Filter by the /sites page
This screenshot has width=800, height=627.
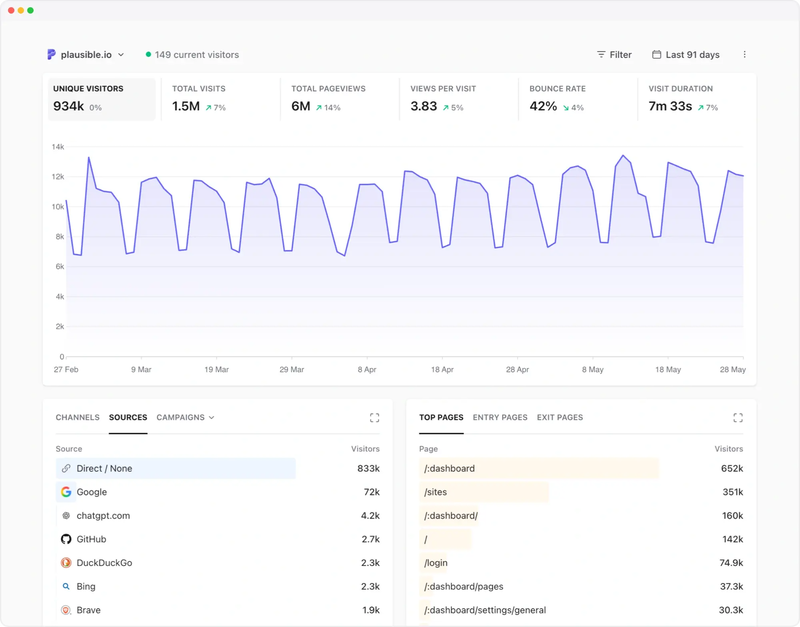(x=435, y=492)
